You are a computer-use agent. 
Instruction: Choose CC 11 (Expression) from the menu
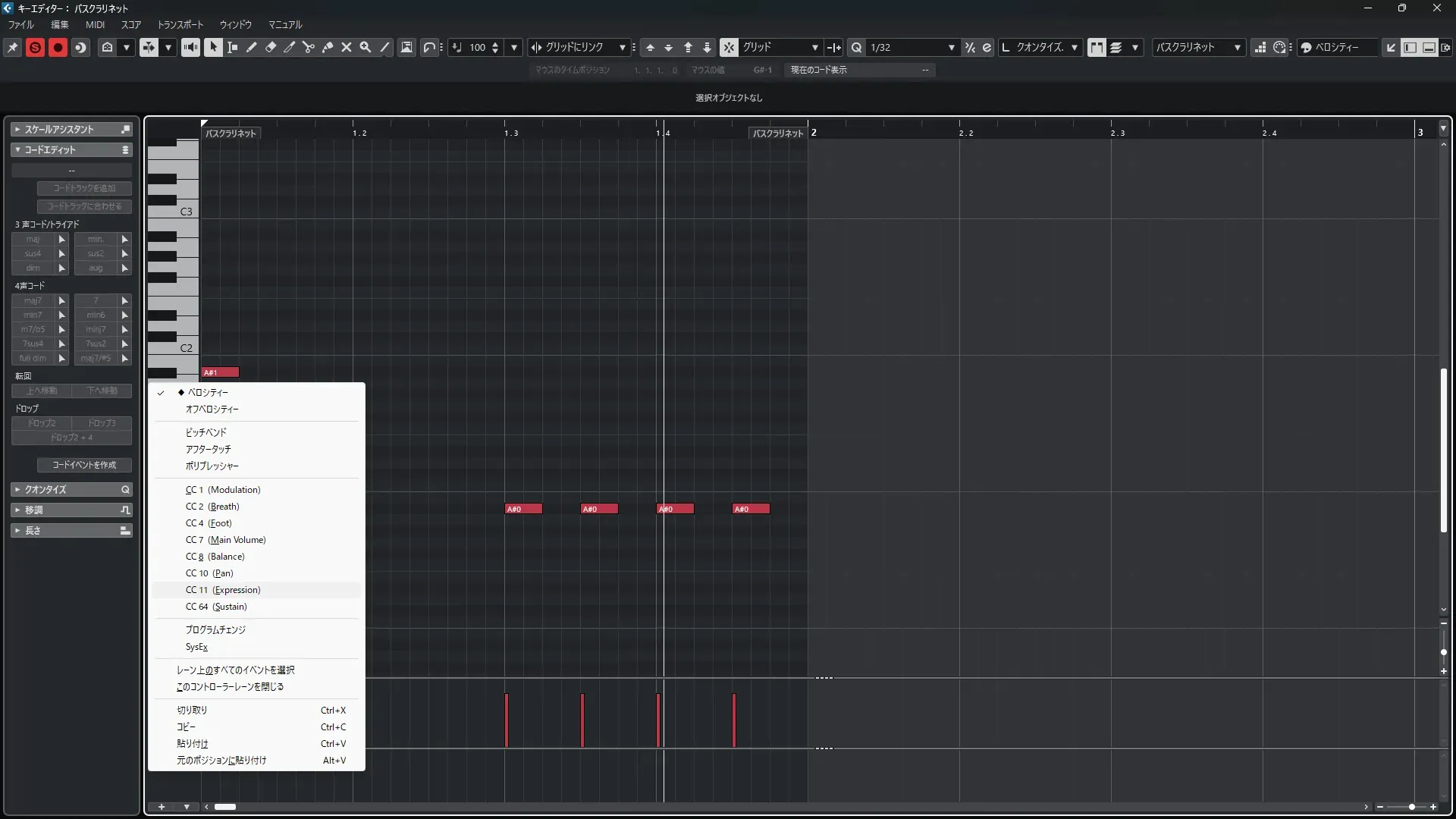223,590
